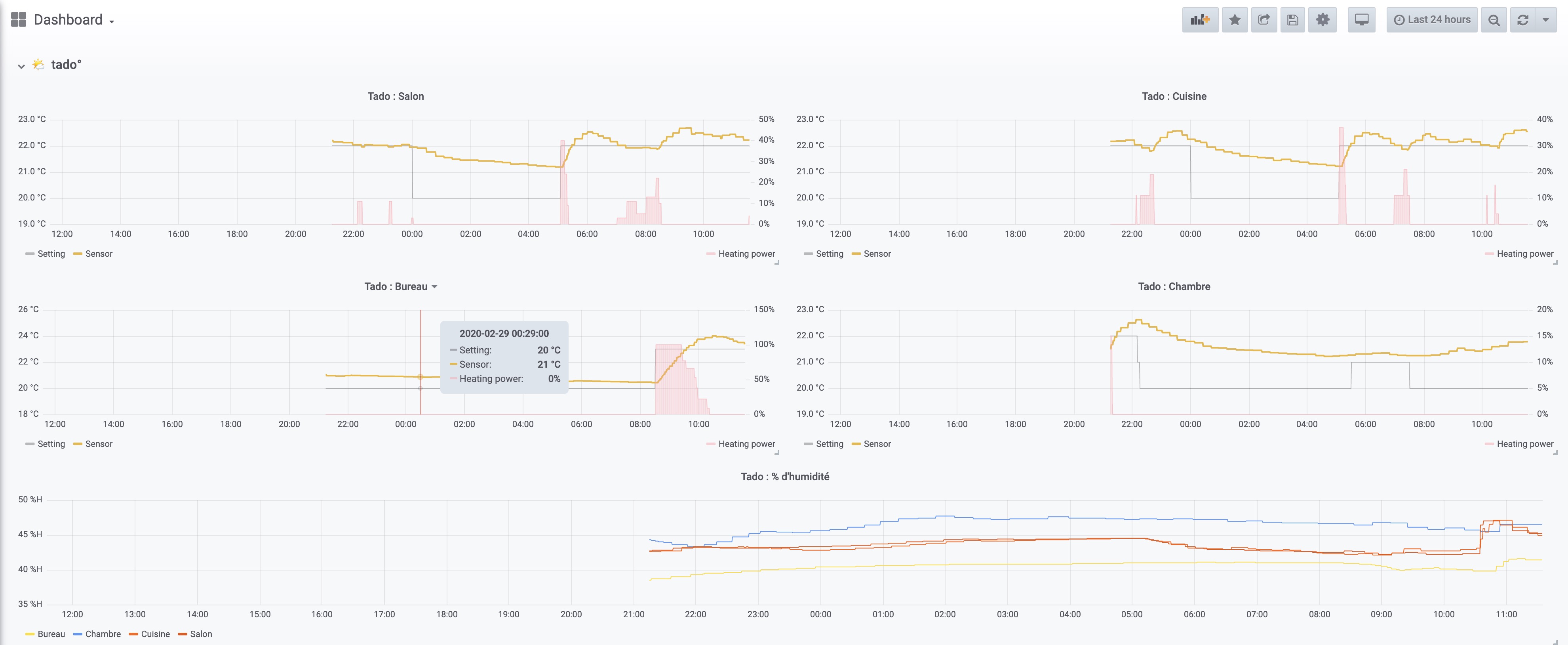1568x645 pixels.
Task: Open the Share dashboard icon
Action: click(x=1264, y=19)
